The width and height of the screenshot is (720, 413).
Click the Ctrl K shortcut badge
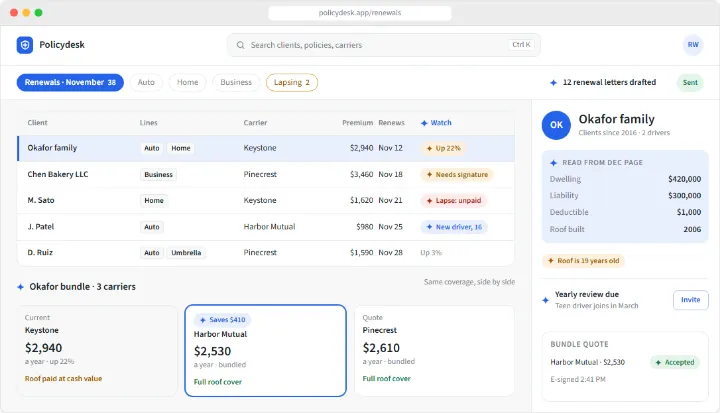521,45
